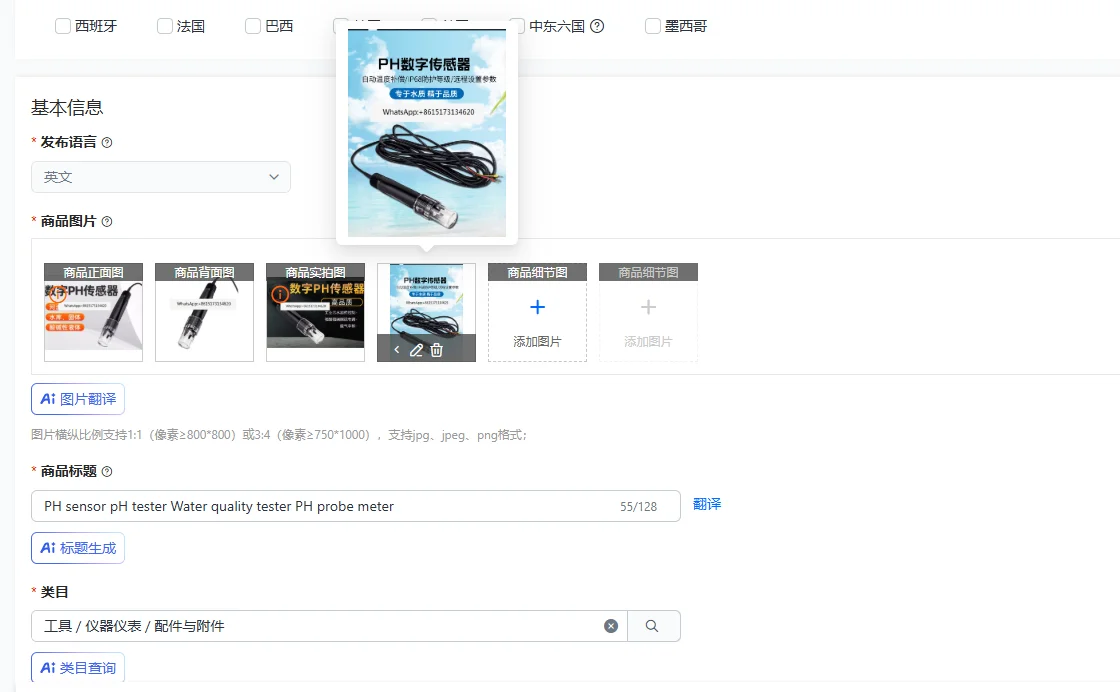This screenshot has width=1120, height=692.
Task: Clear the category input using the X icon
Action: point(611,625)
